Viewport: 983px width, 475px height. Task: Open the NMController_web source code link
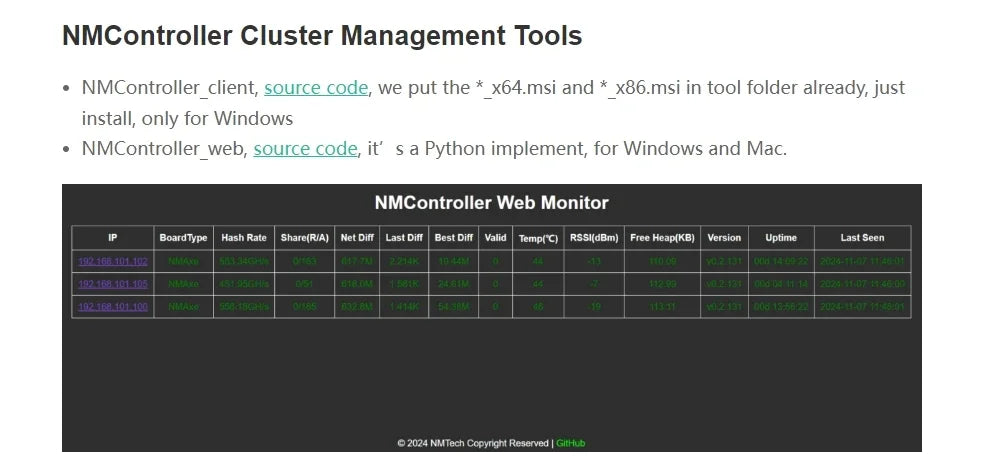pyautogui.click(x=305, y=149)
